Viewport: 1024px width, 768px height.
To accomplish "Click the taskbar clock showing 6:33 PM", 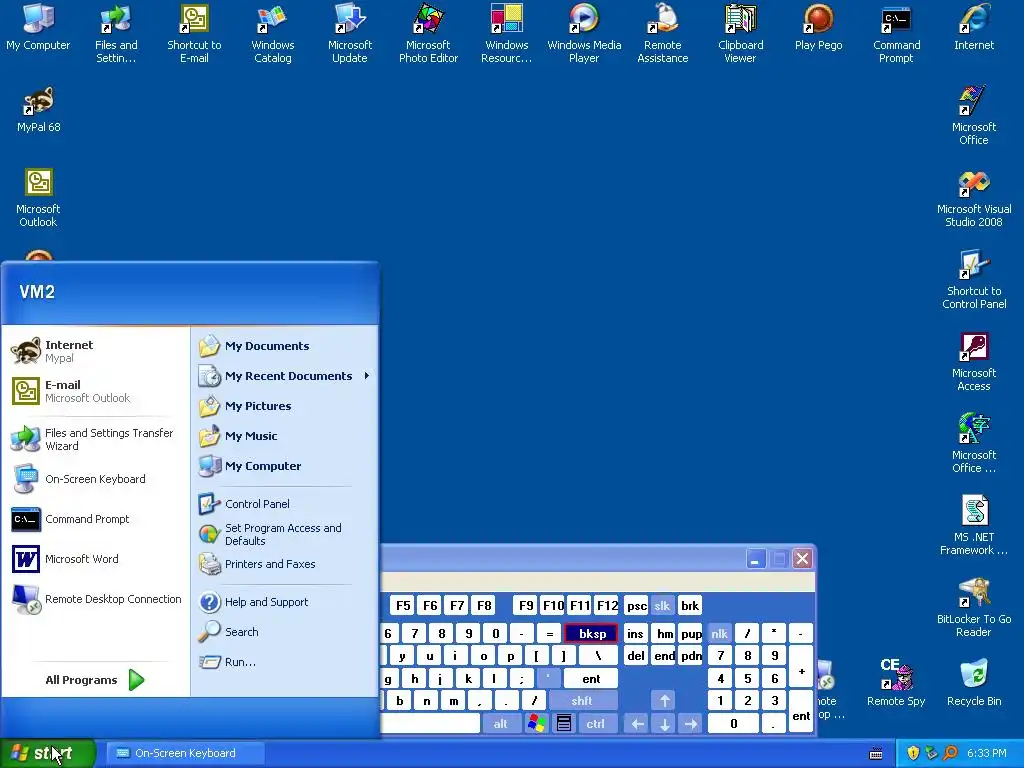I will 987,753.
